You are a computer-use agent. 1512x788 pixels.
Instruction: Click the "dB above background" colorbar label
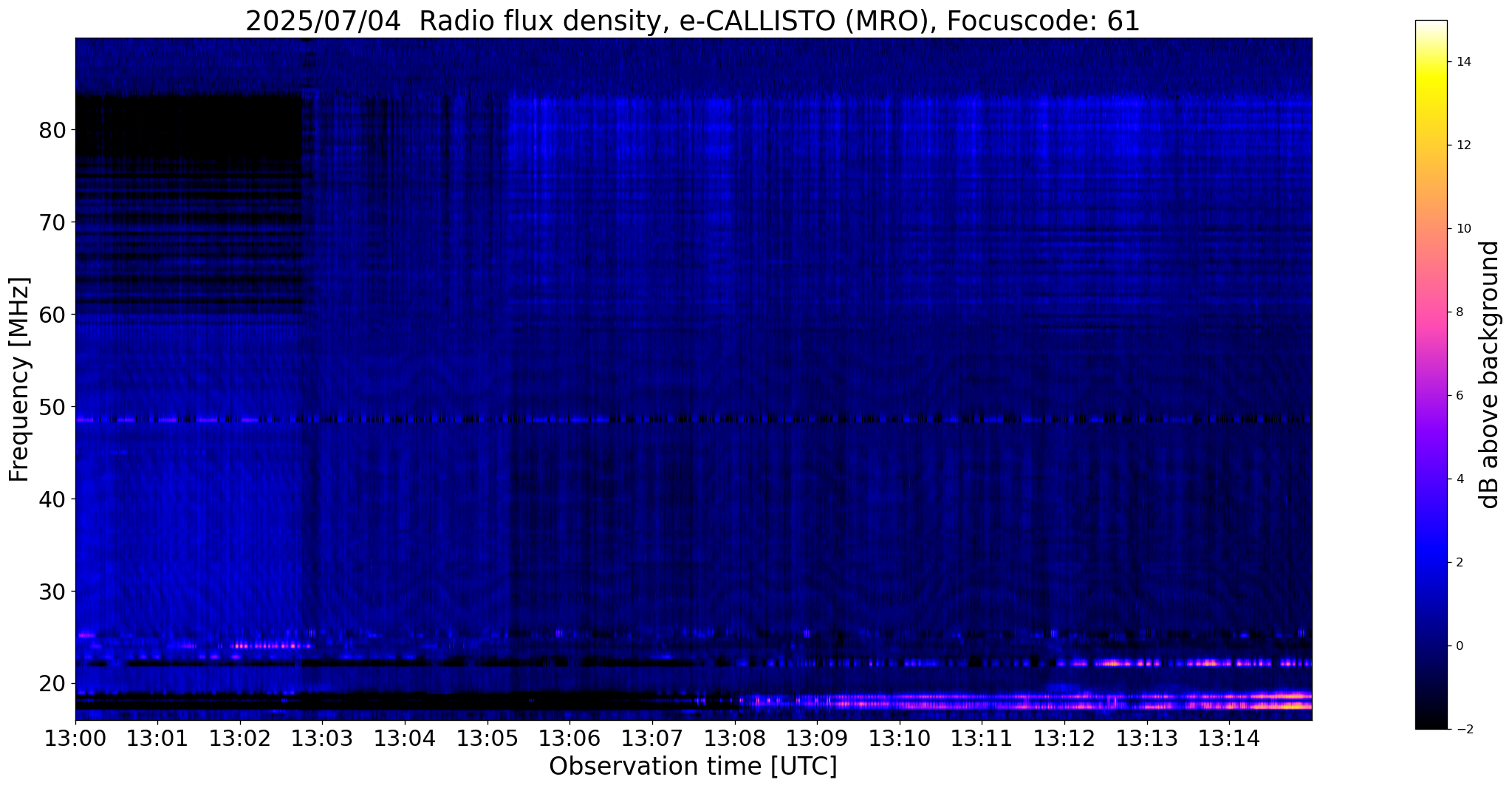1490,375
